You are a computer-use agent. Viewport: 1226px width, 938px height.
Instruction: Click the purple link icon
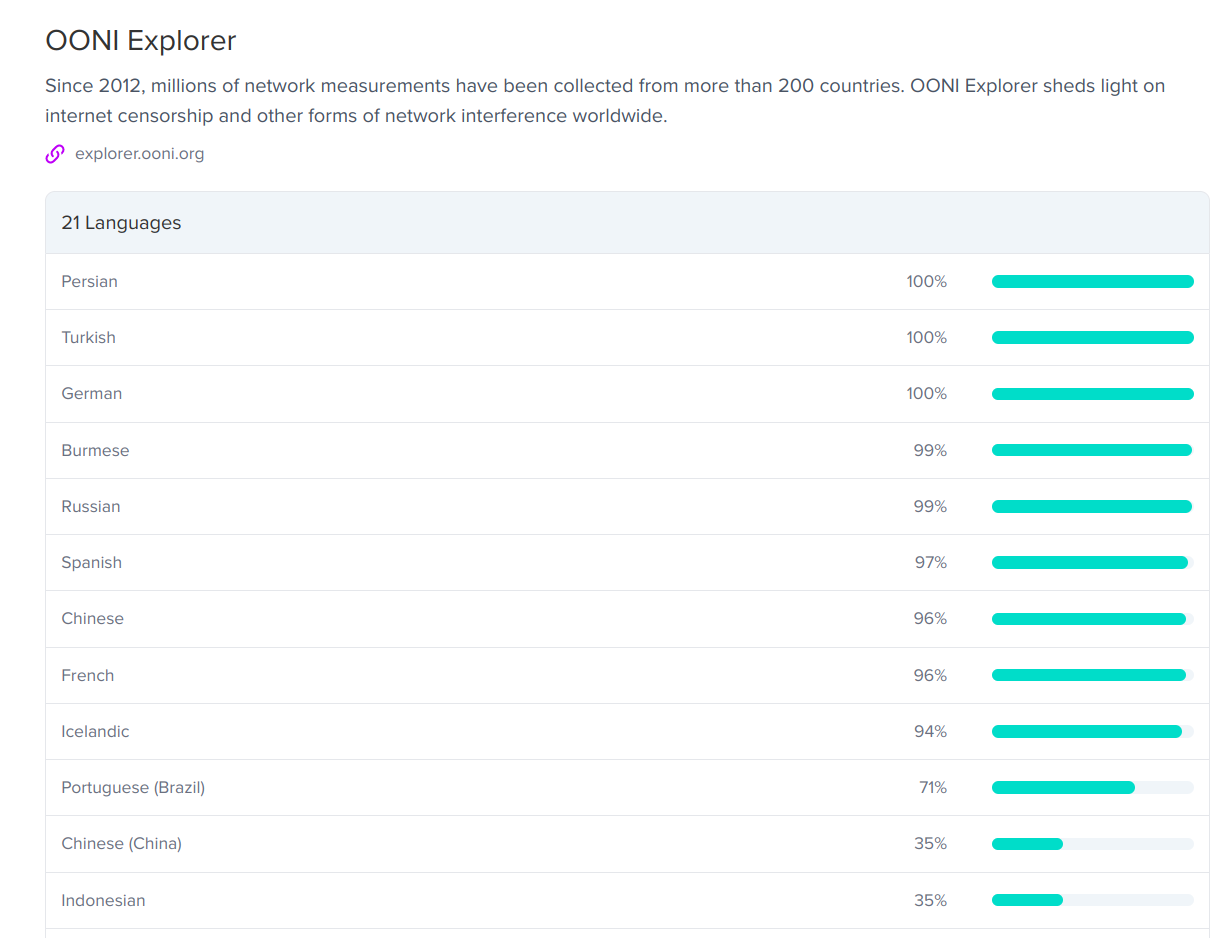(x=55, y=154)
